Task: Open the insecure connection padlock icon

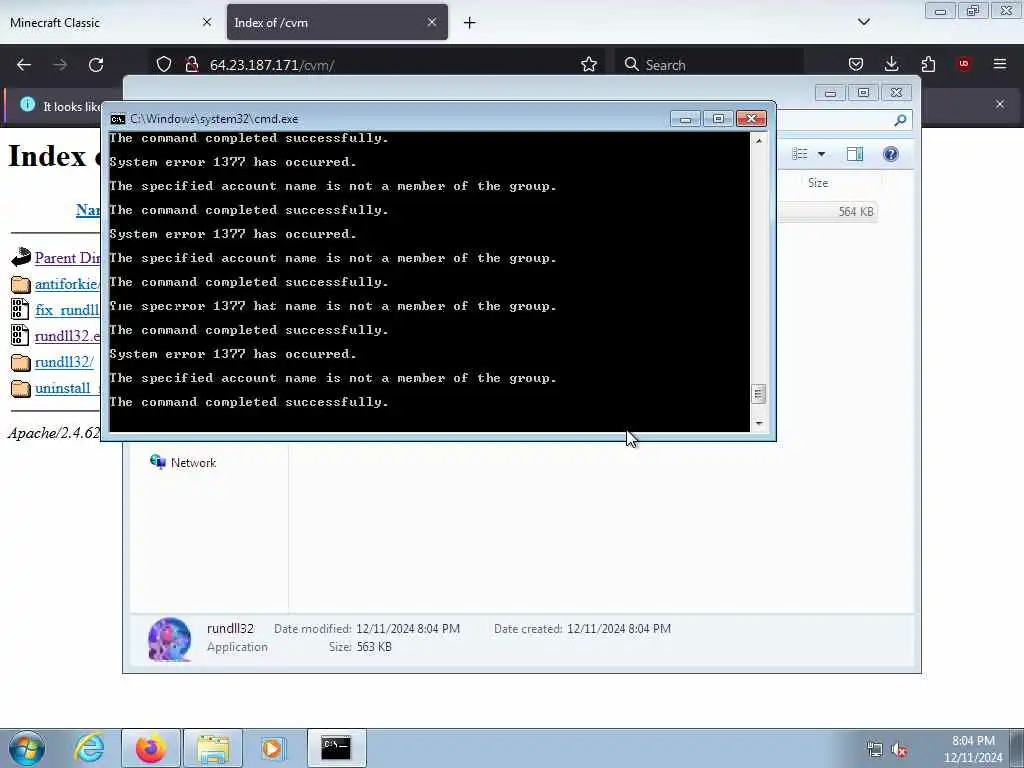Action: tap(191, 65)
